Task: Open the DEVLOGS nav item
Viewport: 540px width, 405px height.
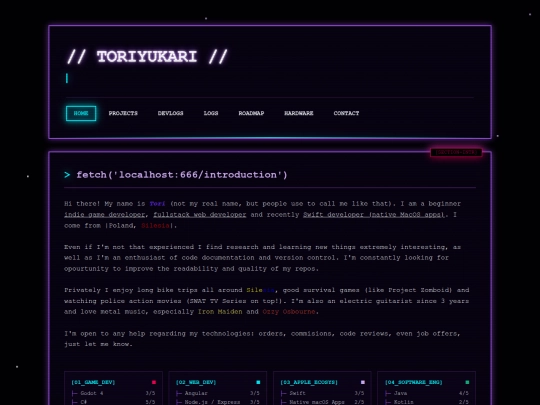Action: coord(170,113)
